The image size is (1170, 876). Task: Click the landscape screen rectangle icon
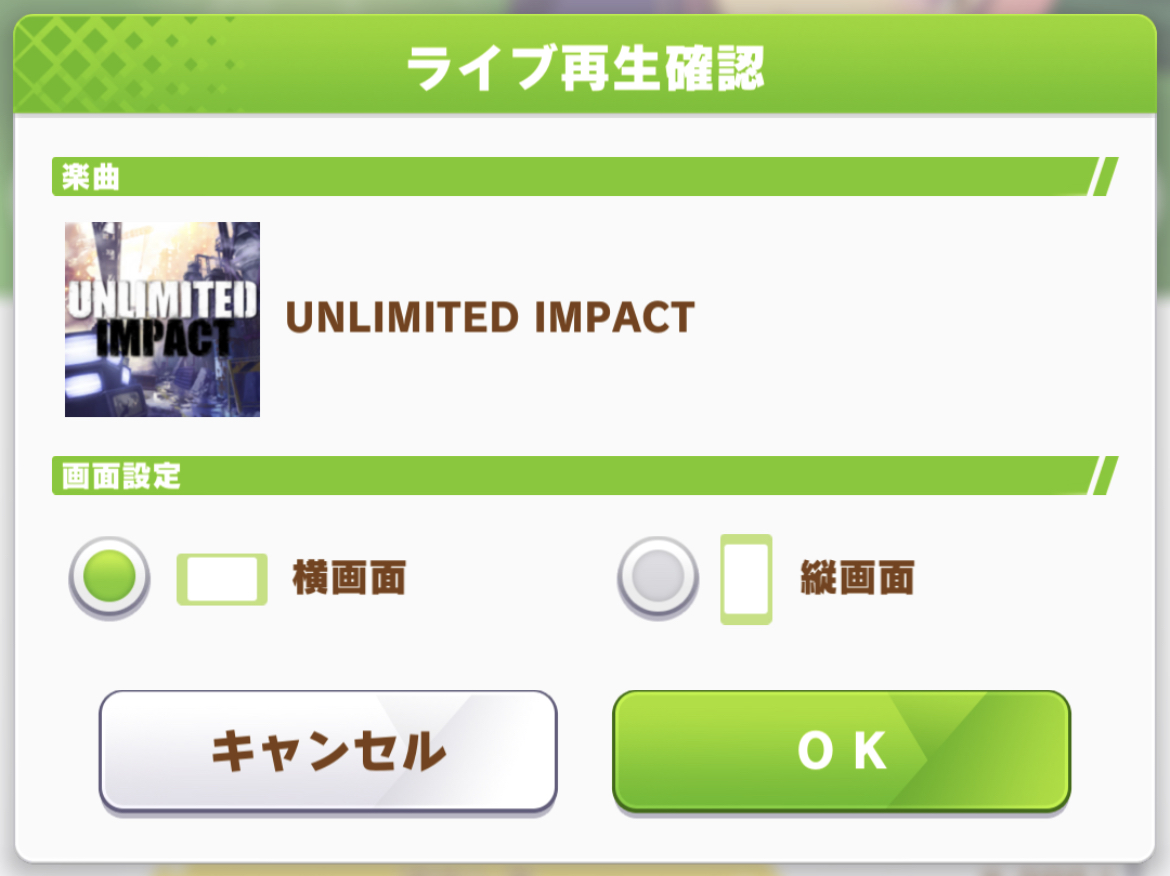[x=222, y=579]
